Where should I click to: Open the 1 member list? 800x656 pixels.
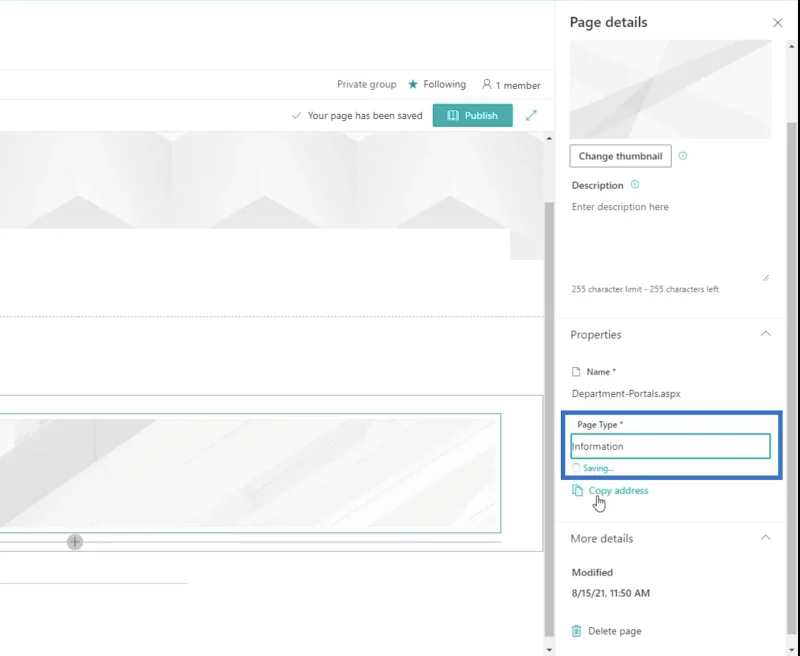click(511, 85)
